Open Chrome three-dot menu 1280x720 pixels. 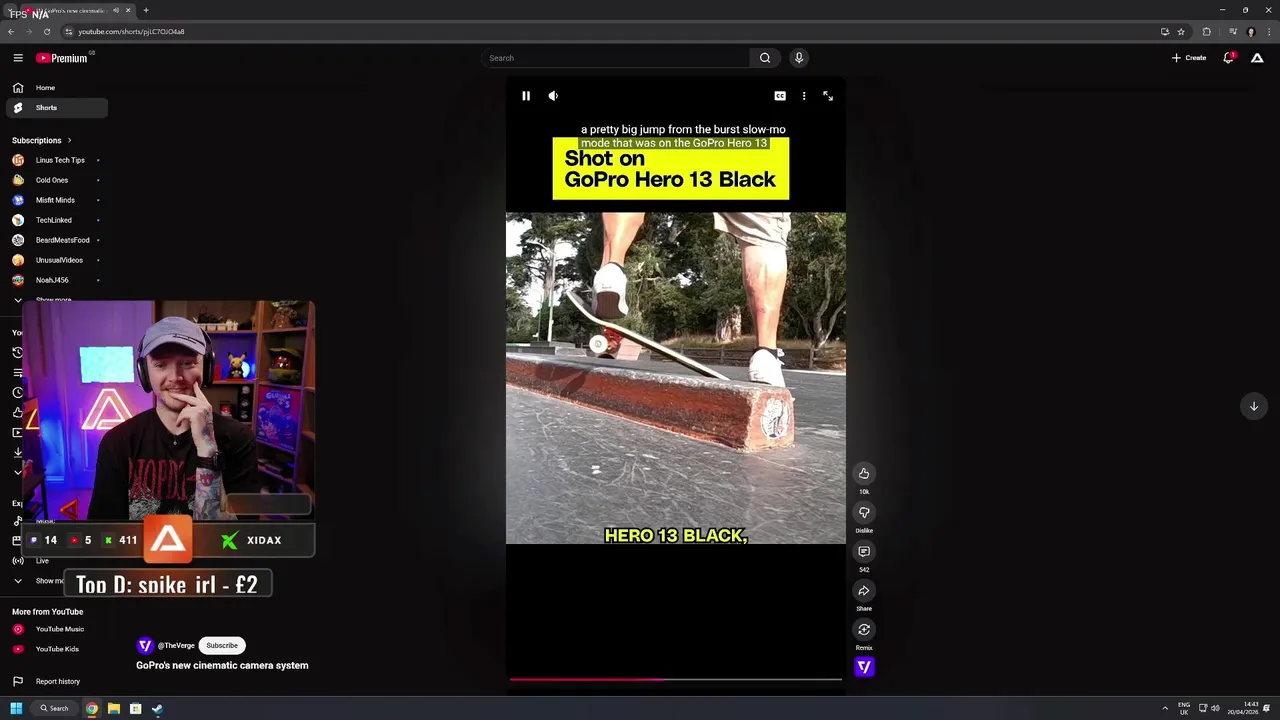tap(1268, 32)
